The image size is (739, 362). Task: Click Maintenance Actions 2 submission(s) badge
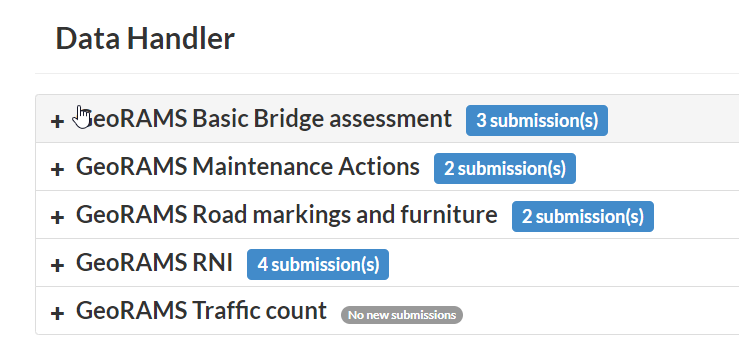click(505, 169)
